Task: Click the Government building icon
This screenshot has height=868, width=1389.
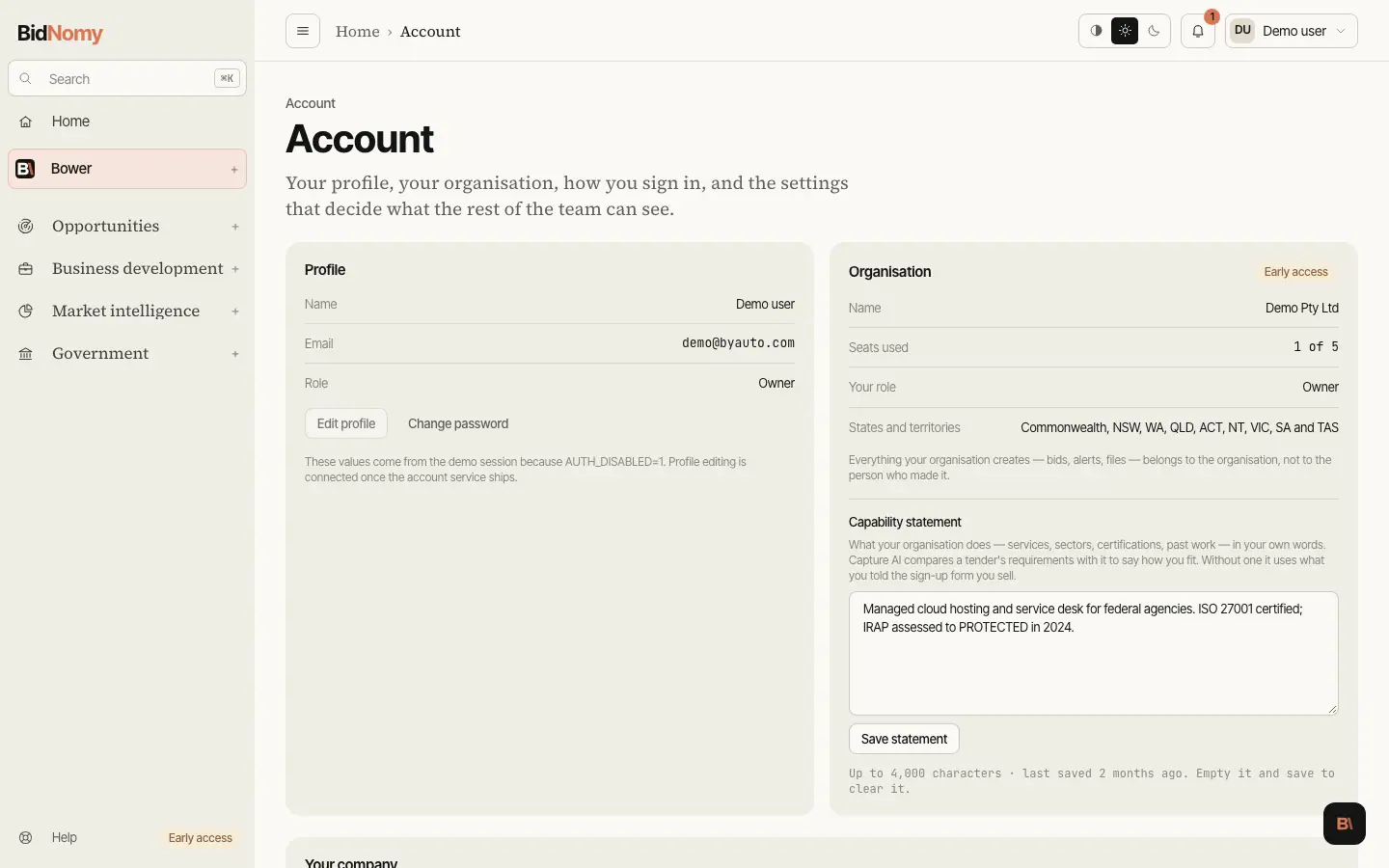Action: pyautogui.click(x=26, y=354)
